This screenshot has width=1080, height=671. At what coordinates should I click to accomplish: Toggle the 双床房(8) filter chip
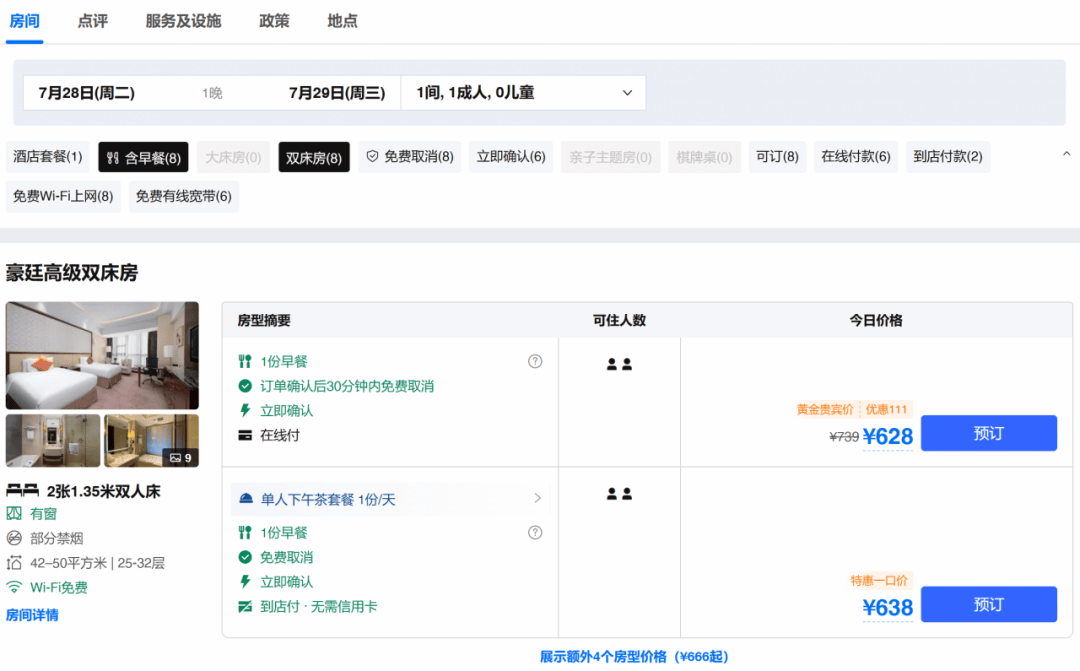pos(314,158)
